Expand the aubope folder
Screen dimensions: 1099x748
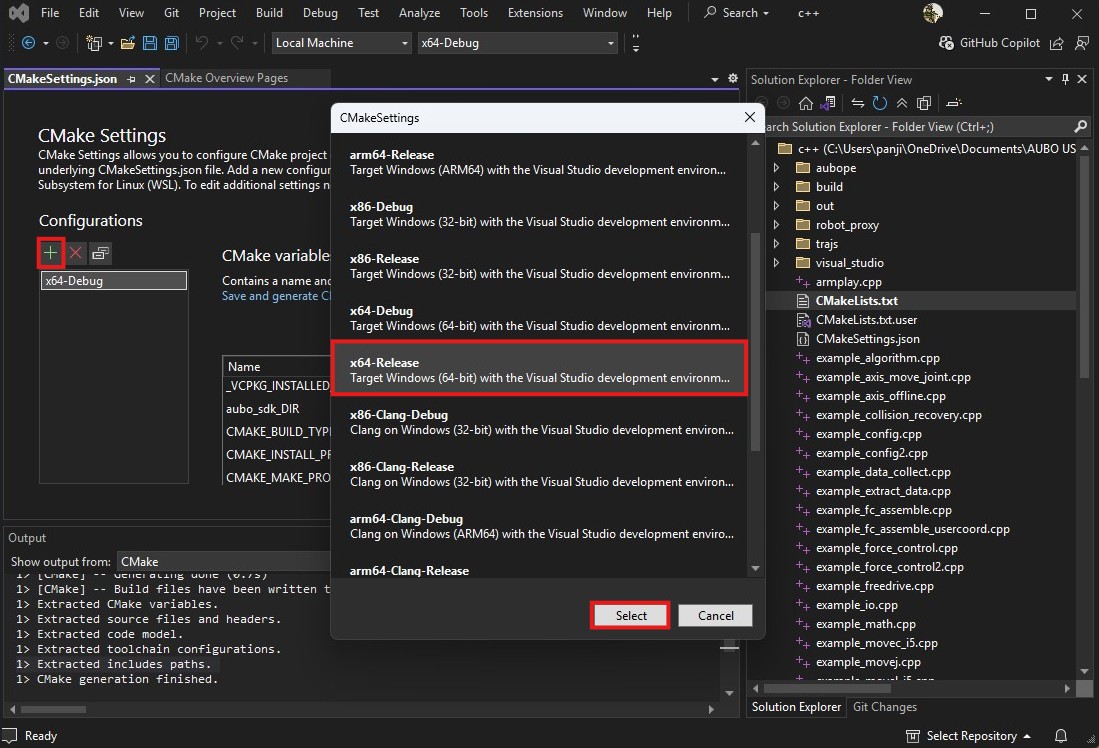(x=777, y=168)
